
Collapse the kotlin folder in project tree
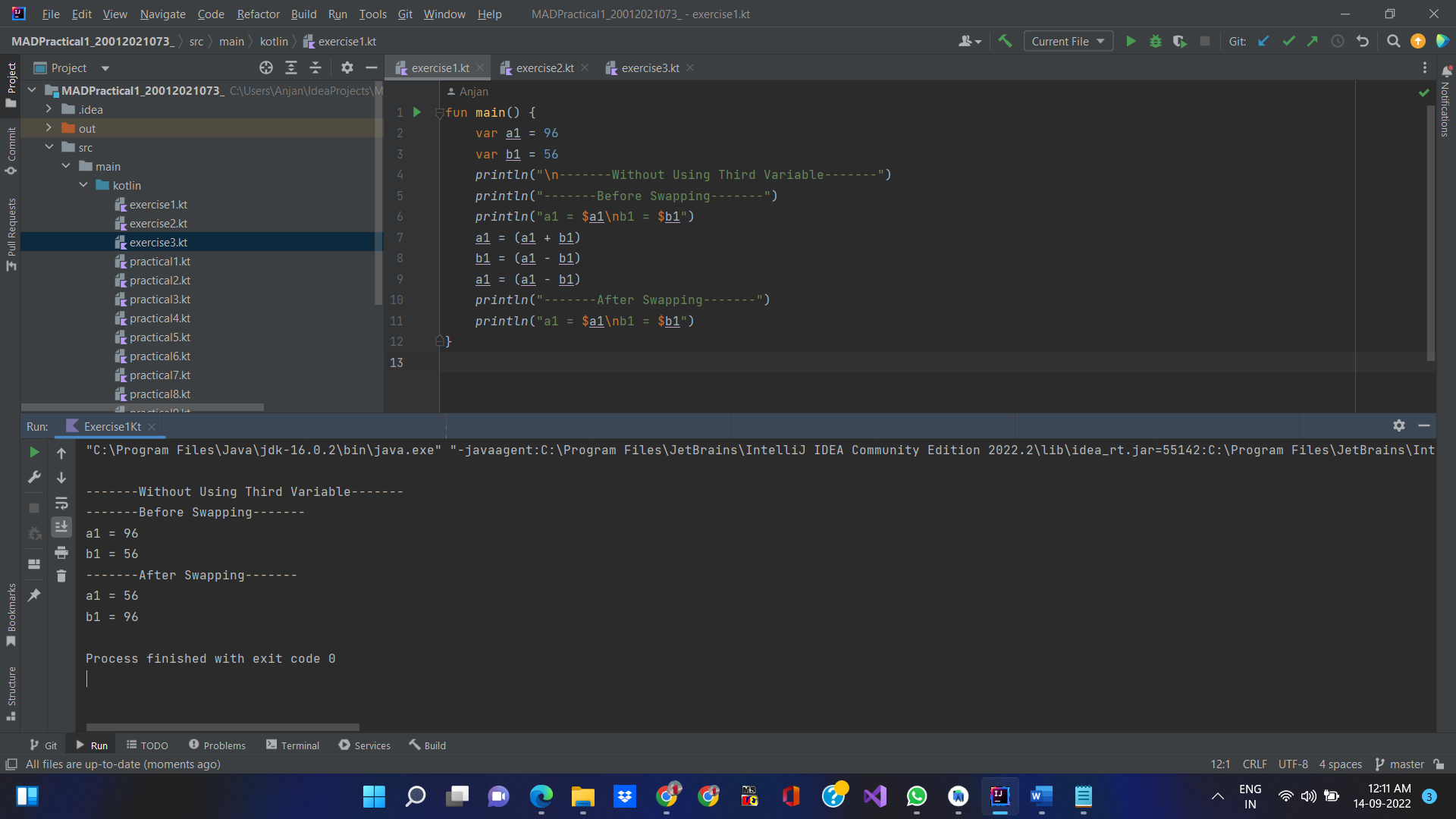click(x=83, y=185)
